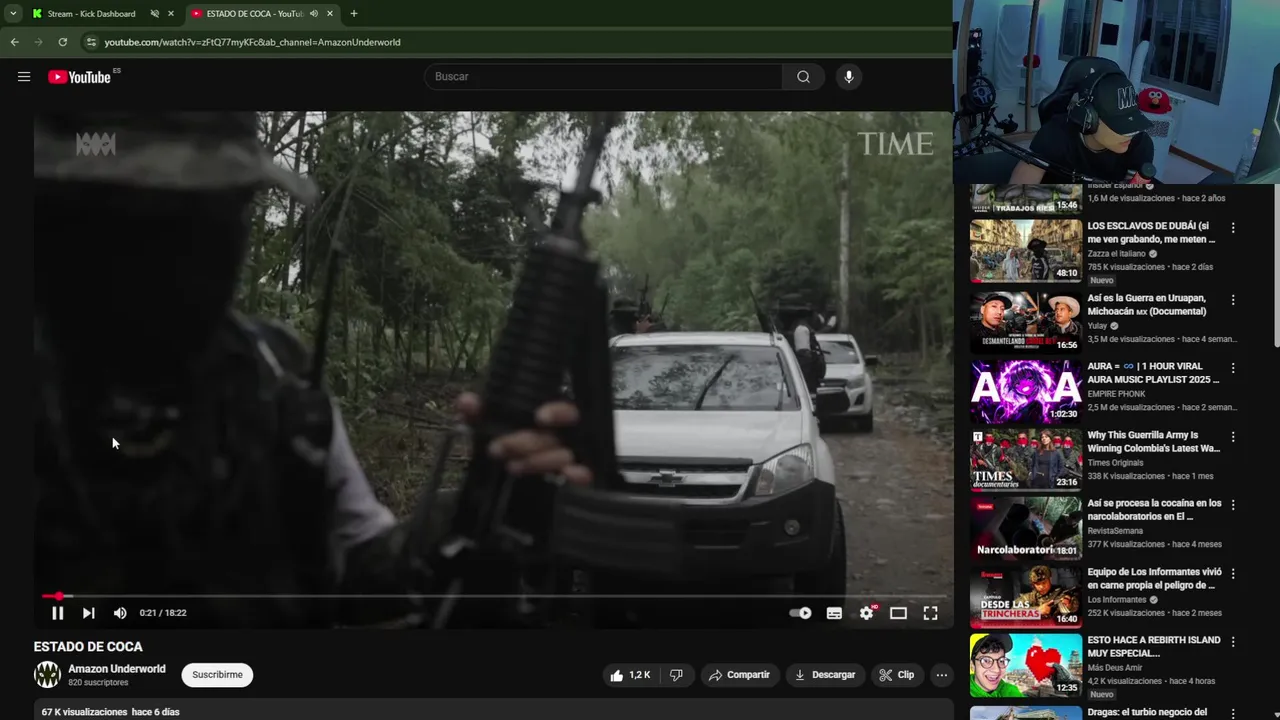Image resolution: width=1280 pixels, height=720 pixels.
Task: Click the magnifier search button
Action: [803, 77]
